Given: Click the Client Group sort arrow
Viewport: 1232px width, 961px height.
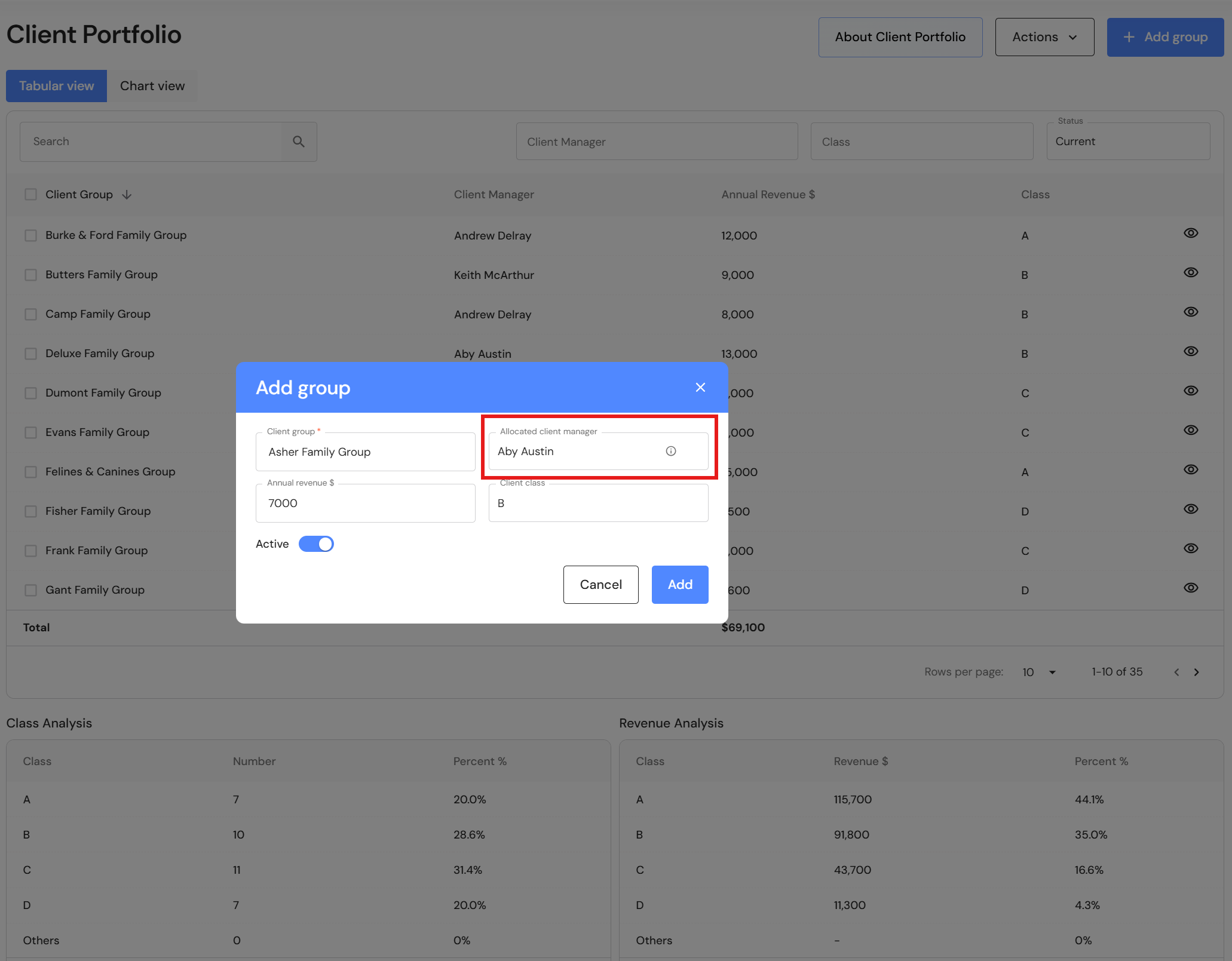Looking at the screenshot, I should tap(127, 195).
